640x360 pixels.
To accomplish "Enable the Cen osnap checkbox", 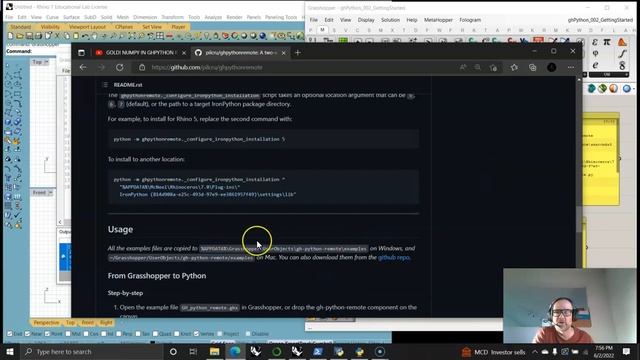I will click(x=86, y=334).
